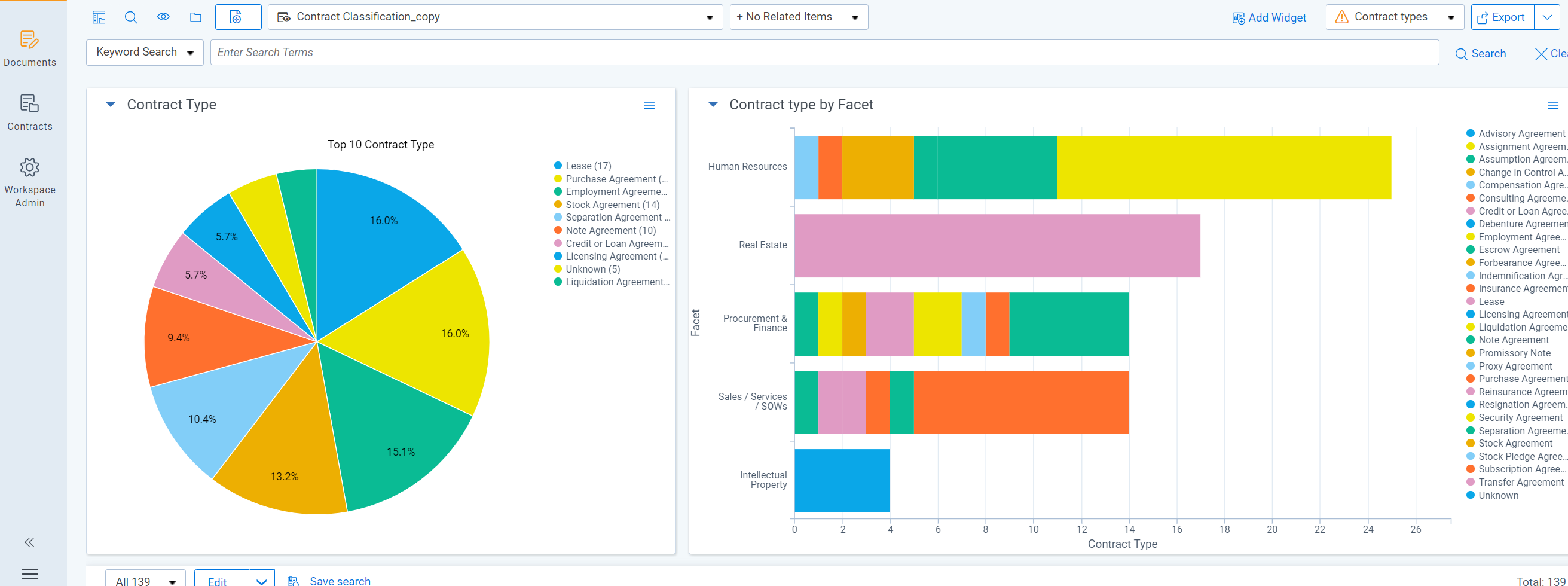This screenshot has width=1568, height=586.
Task: Collapse the Contract type by Facet panel
Action: [713, 105]
